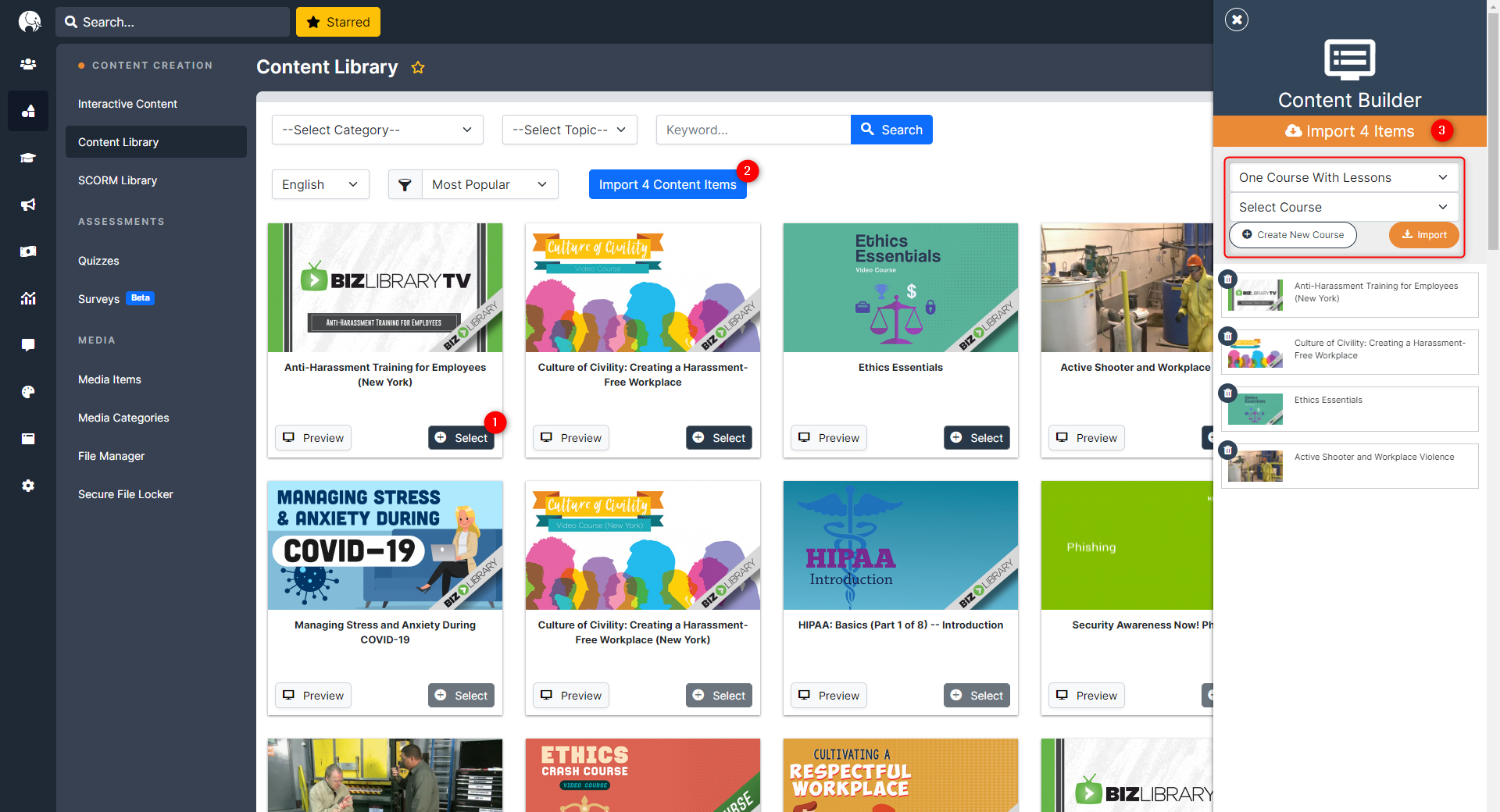Preview HIPAA Basics Introduction course
Screen dimensions: 1500x812
(x=829, y=696)
